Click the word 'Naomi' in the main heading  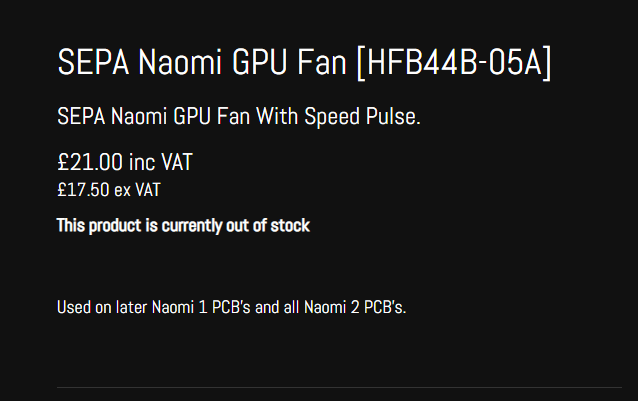(x=179, y=63)
